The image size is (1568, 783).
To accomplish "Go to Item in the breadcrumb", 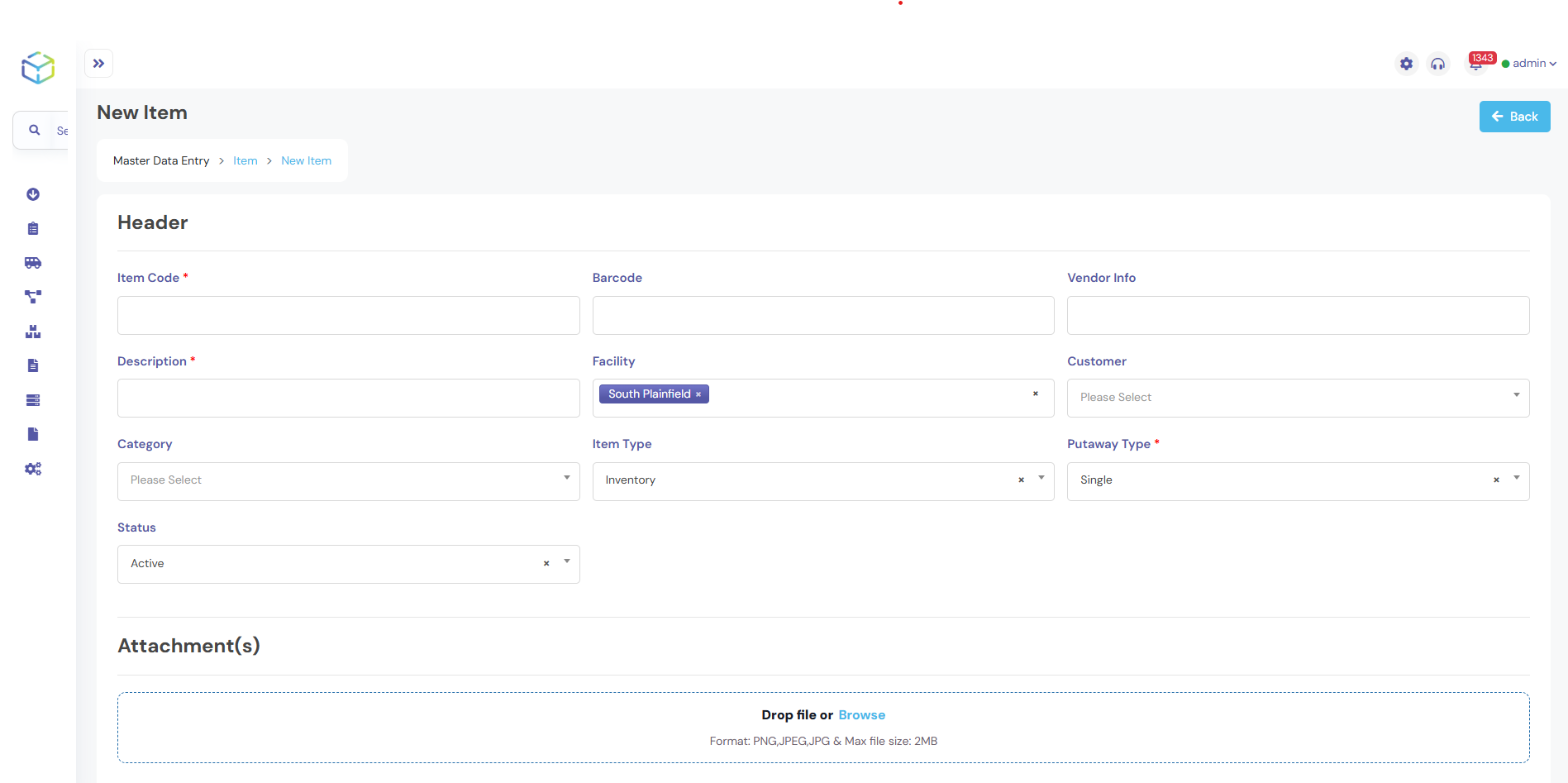I will click(x=245, y=161).
